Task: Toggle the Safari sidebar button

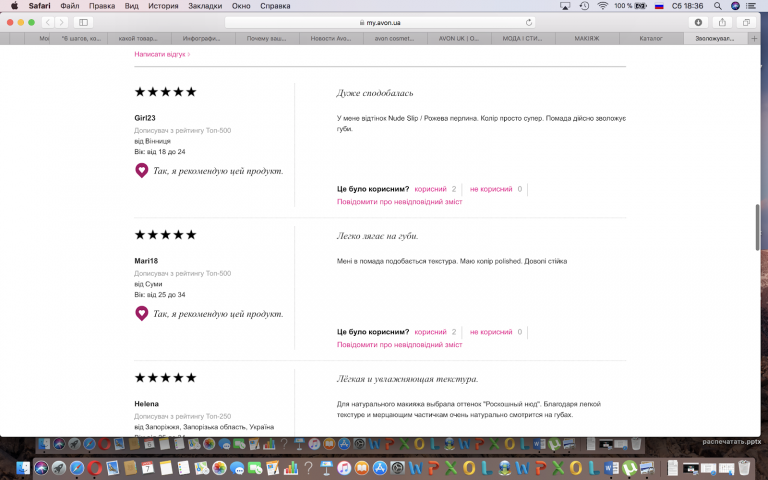Action: [83, 22]
